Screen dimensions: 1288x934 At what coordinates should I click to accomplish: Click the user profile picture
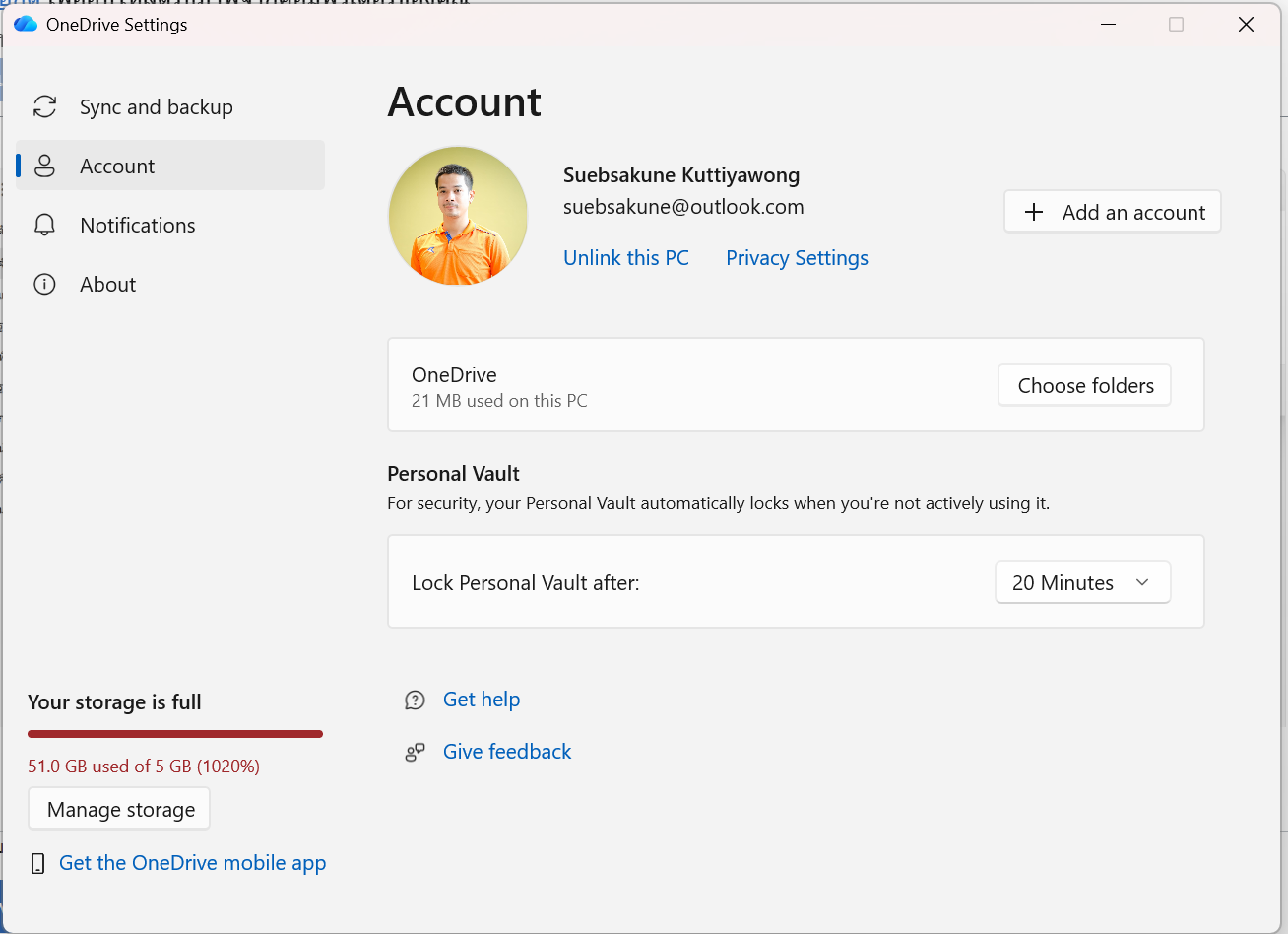459,216
